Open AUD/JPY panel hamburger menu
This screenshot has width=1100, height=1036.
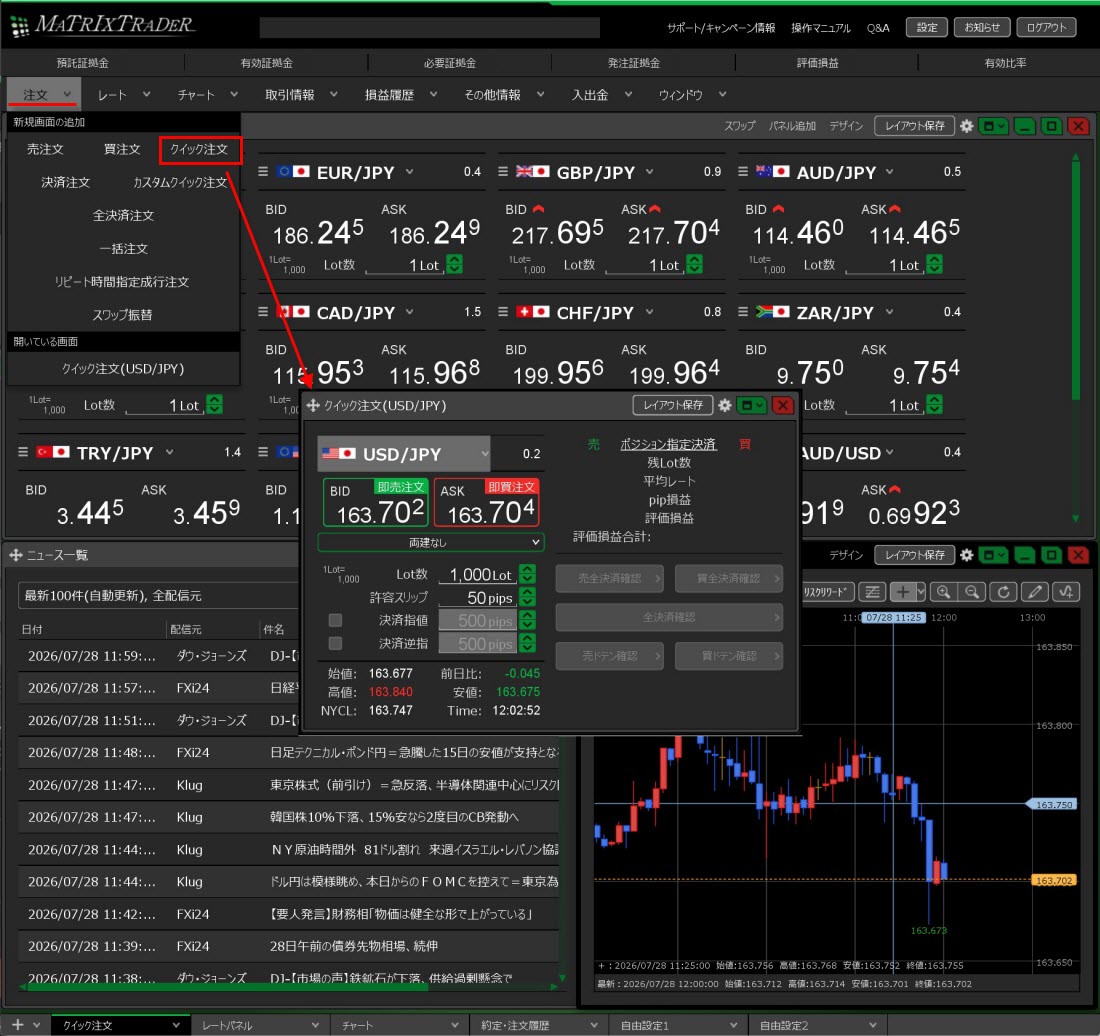tap(743, 172)
